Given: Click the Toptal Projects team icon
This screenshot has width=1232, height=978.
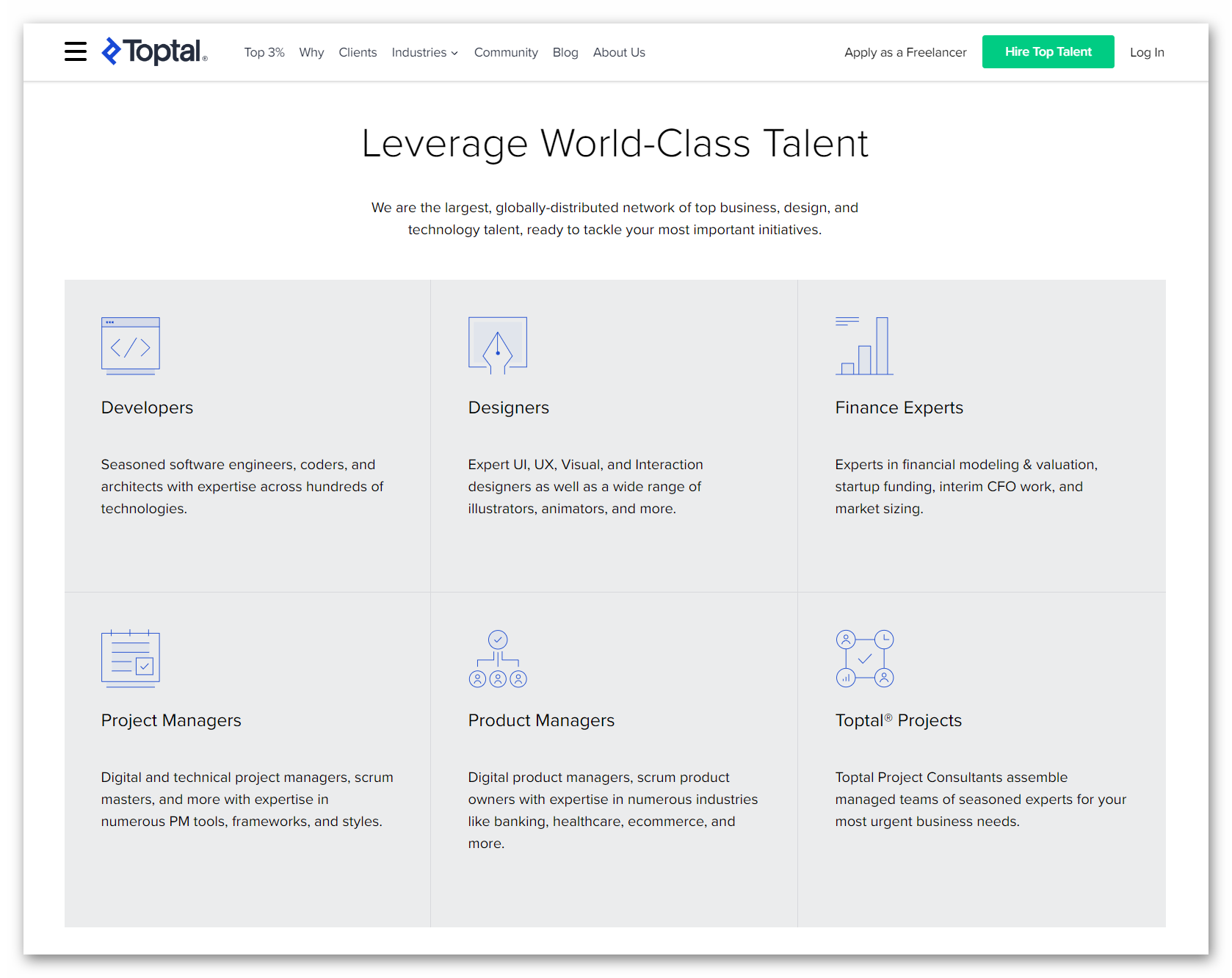Looking at the screenshot, I should point(865,659).
